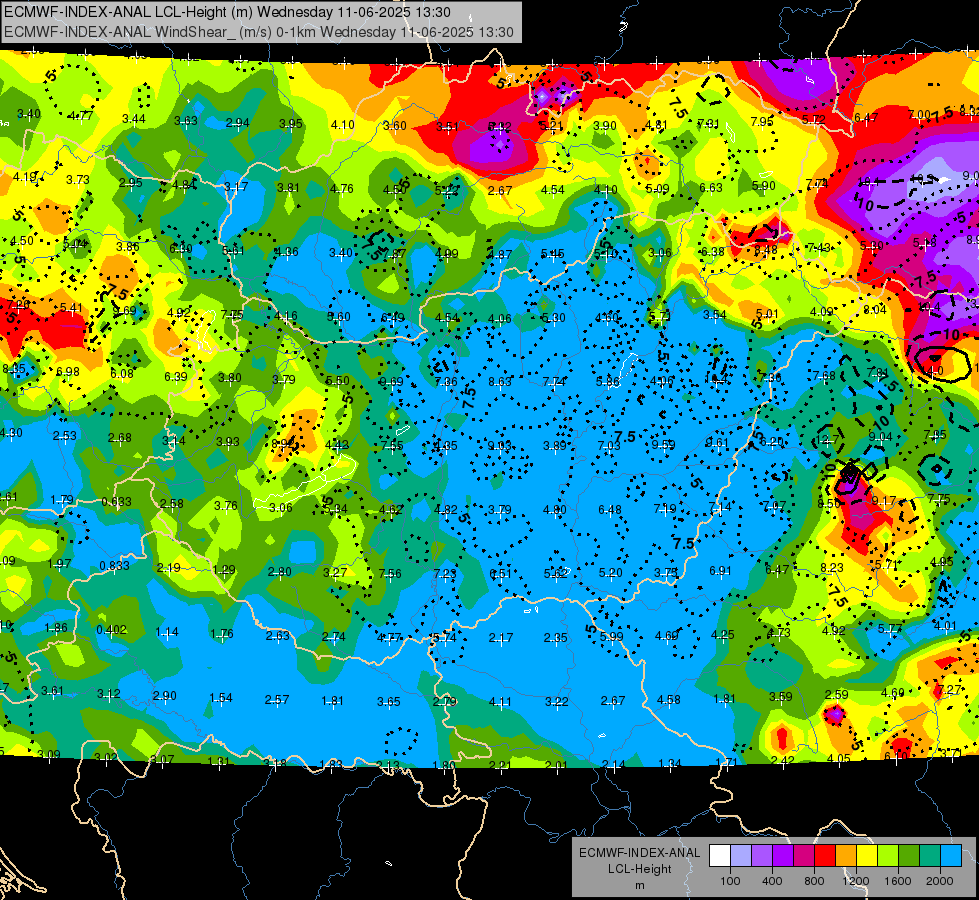Click the dark green legend swatch

[909, 856]
